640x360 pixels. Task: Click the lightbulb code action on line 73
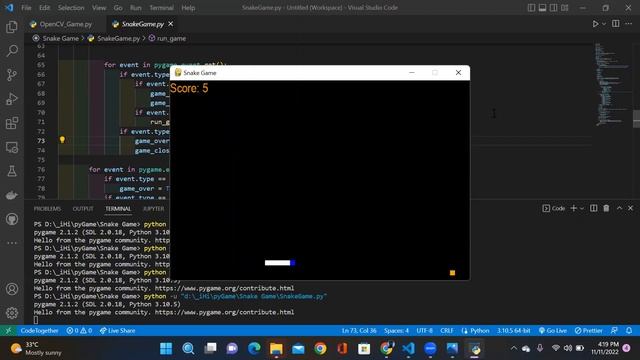coord(62,140)
